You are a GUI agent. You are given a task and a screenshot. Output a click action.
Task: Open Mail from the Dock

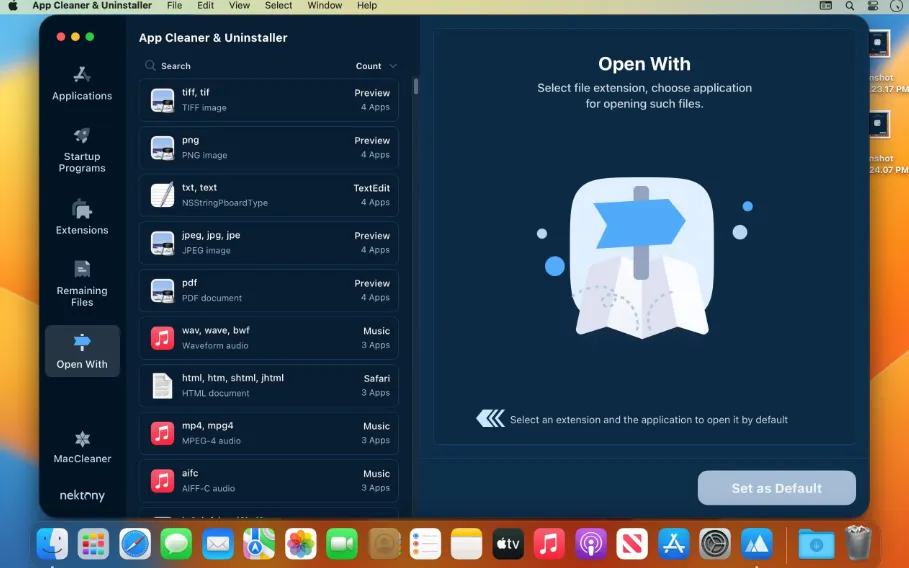click(218, 544)
